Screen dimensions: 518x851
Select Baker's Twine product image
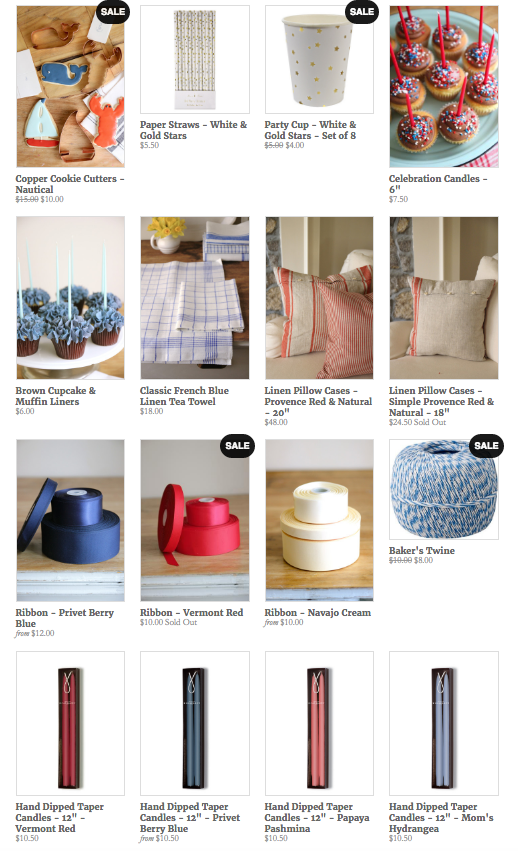coord(444,490)
